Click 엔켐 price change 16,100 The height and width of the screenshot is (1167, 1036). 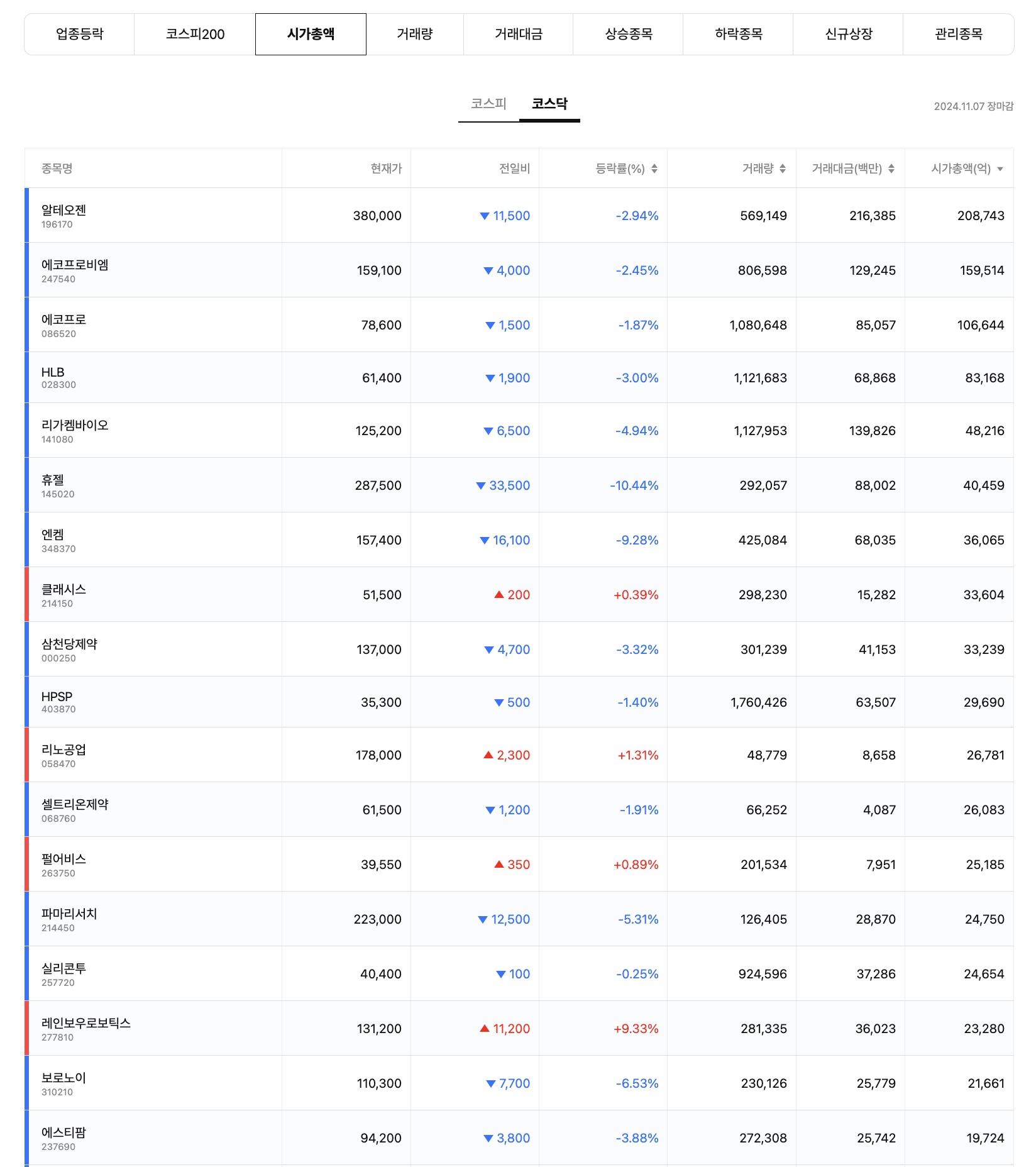[x=505, y=540]
